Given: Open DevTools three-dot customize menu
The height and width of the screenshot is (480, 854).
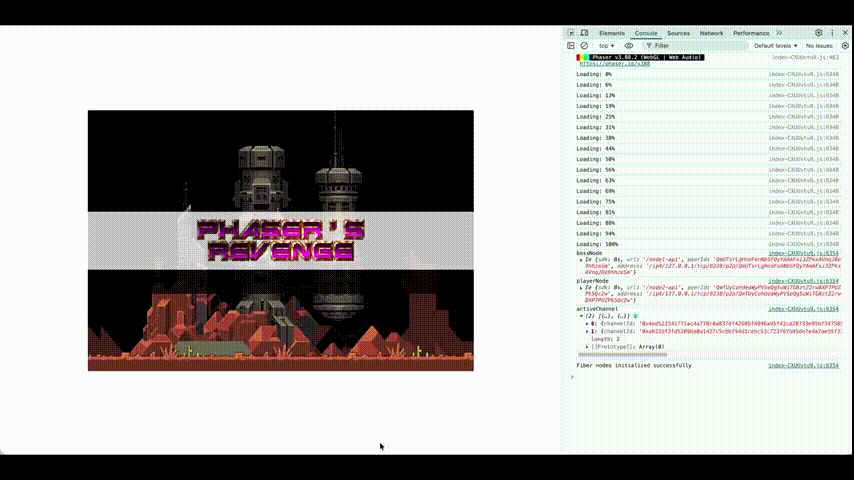Looking at the screenshot, I should [x=832, y=33].
